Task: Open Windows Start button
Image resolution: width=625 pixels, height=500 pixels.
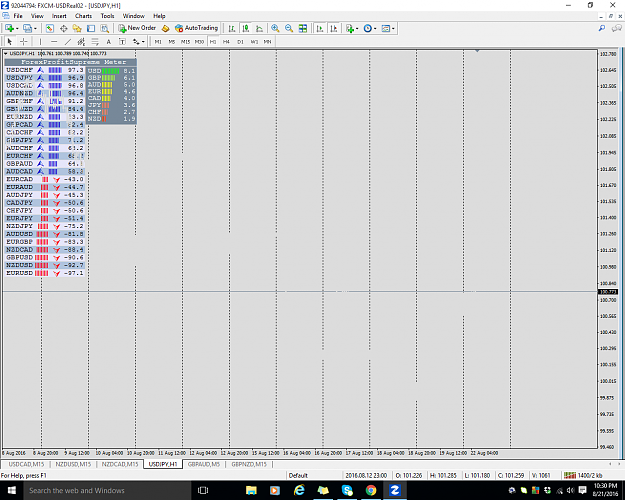Action: point(12,490)
